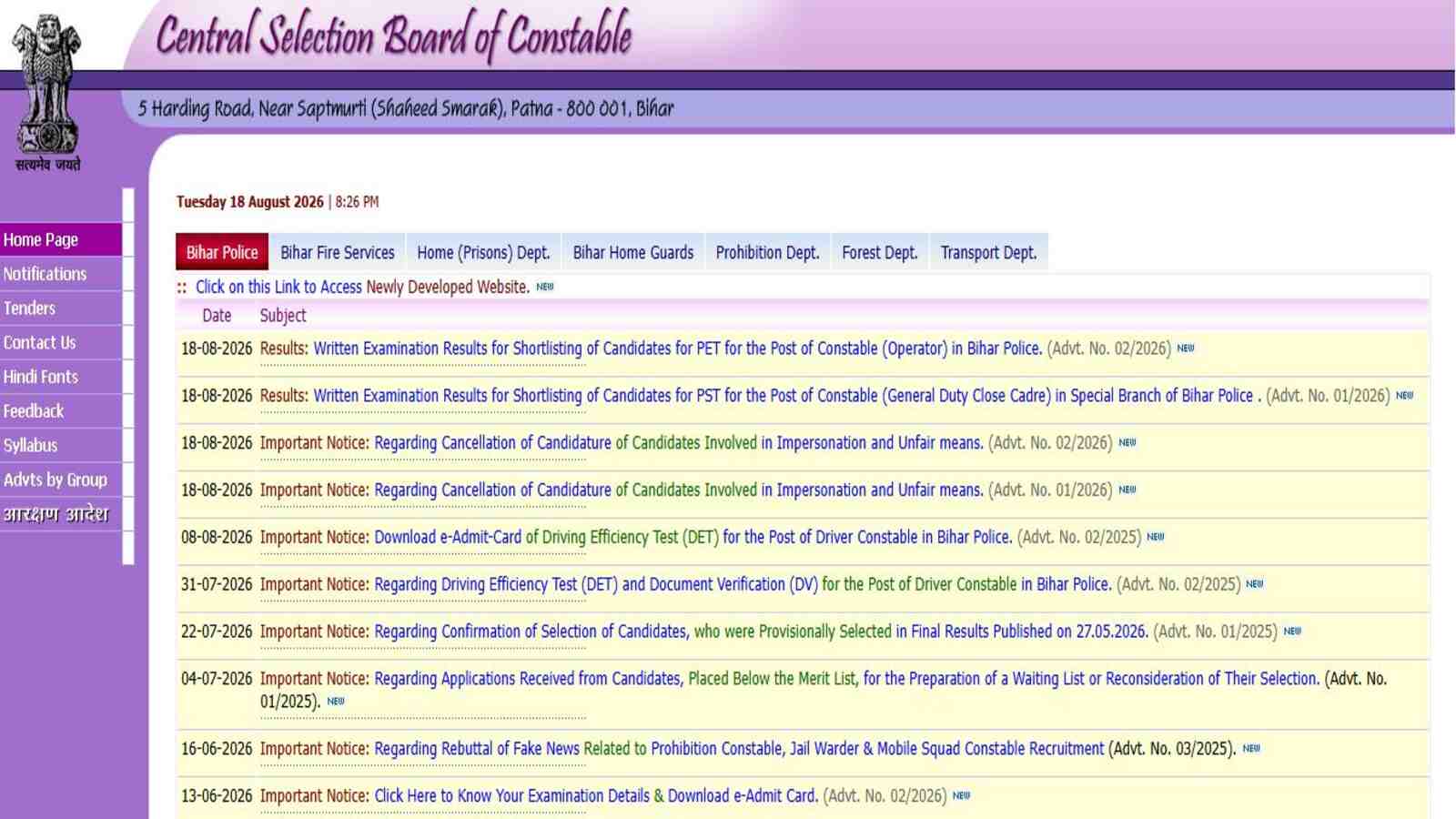View the Syllabus page
Viewport: 1456px width, 819px height.
coord(61,445)
